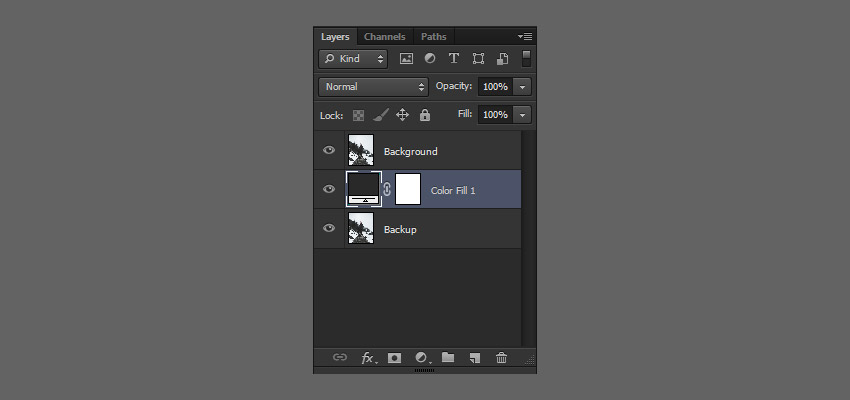Click the Opacity label
This screenshot has height=400, width=850.
(x=454, y=86)
